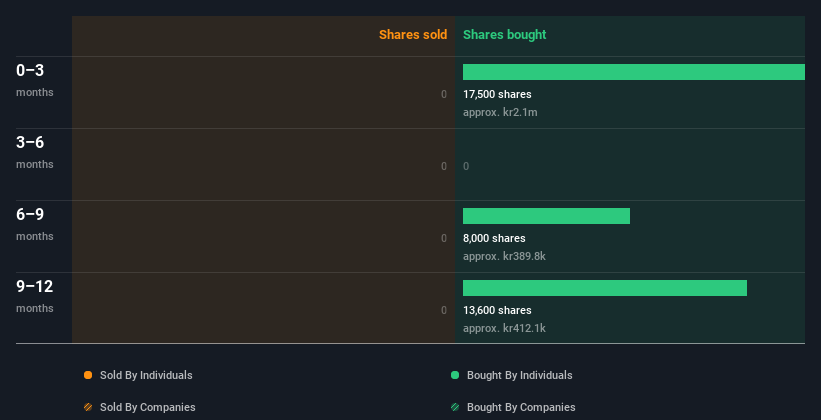Select the 9–12 months row label
This screenshot has height=420, width=821.
[35, 295]
